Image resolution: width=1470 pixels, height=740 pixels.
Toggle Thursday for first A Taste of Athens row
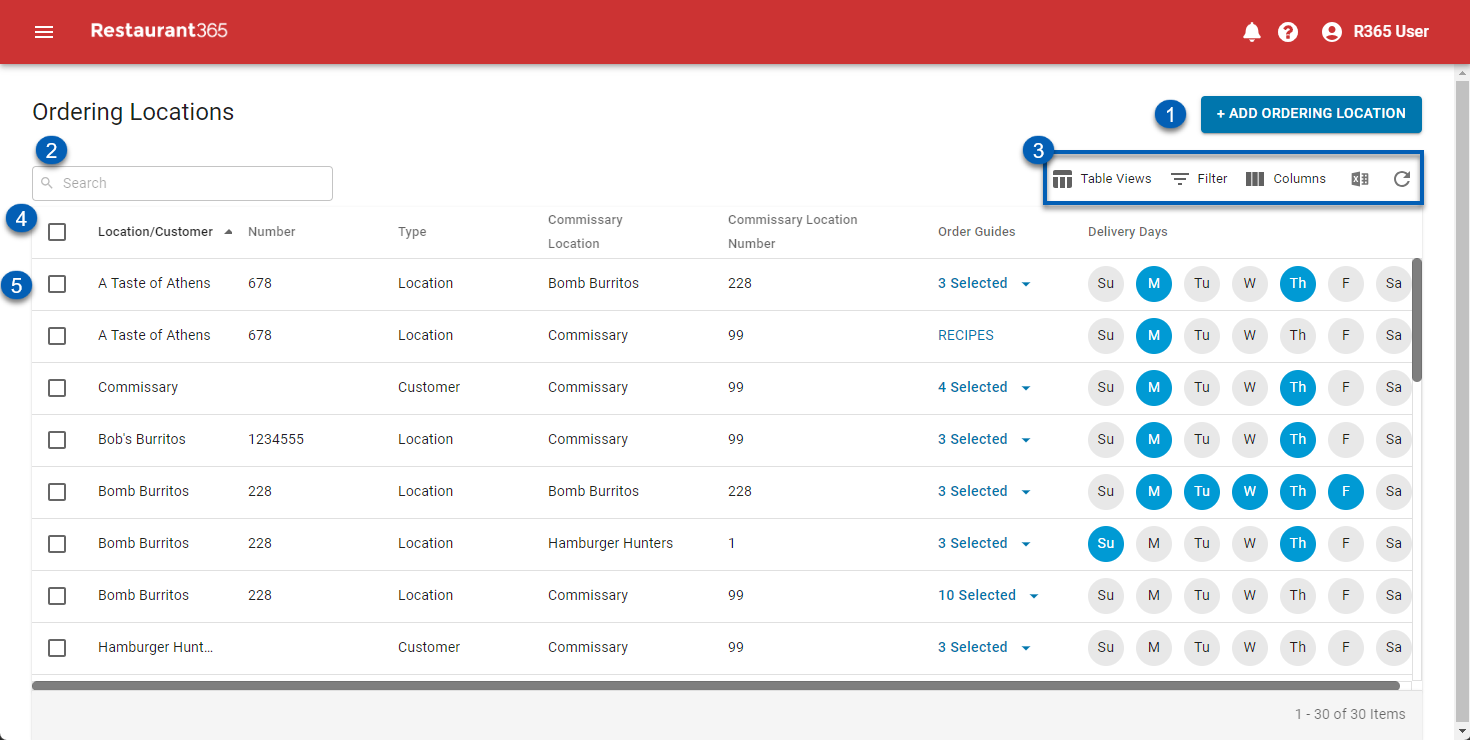pyautogui.click(x=1298, y=284)
